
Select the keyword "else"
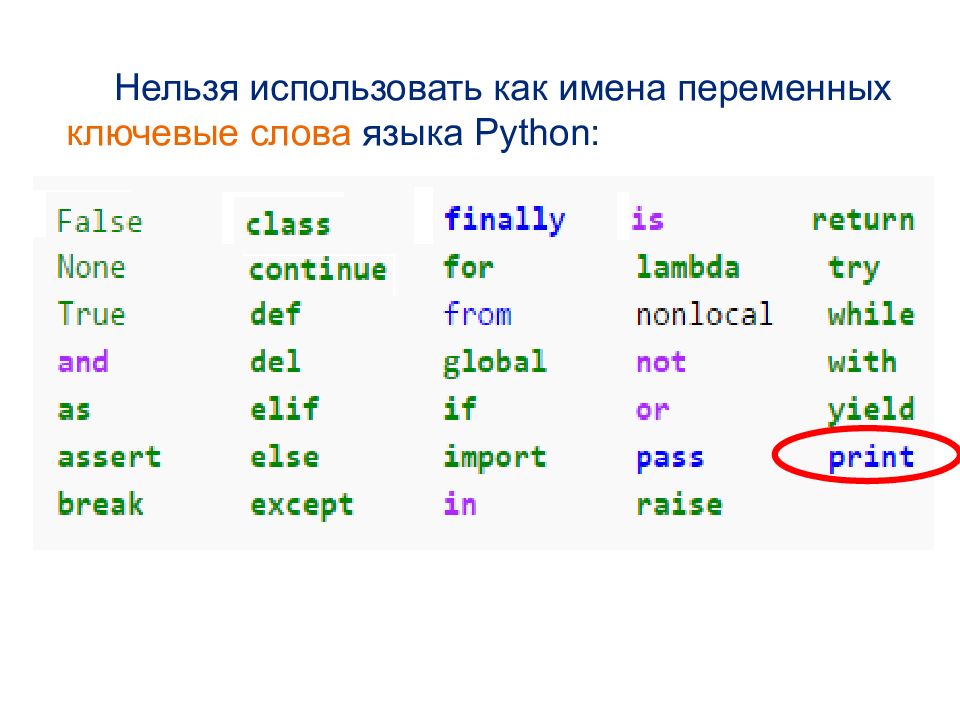point(284,457)
